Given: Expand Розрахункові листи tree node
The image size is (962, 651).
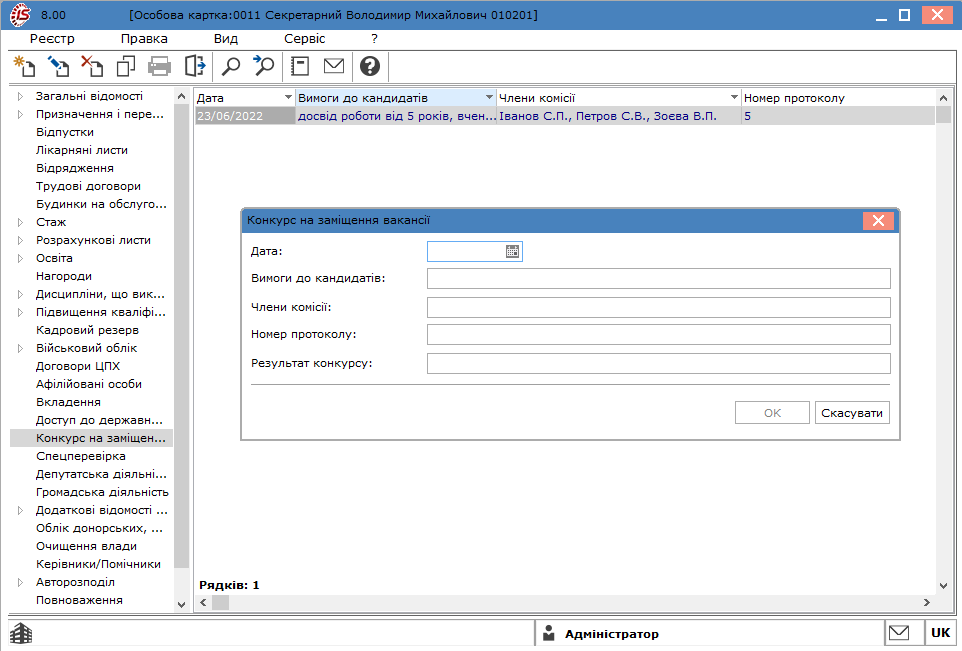Looking at the screenshot, I should (20, 241).
